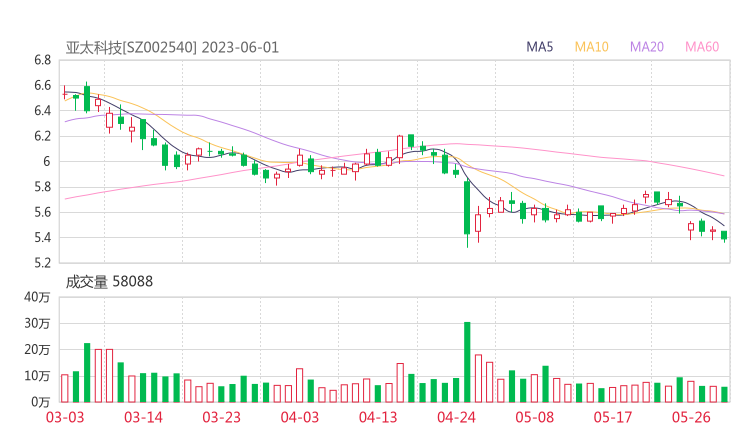Select the 5.6 price axis label
This screenshot has width=740, height=440.
pos(42,212)
